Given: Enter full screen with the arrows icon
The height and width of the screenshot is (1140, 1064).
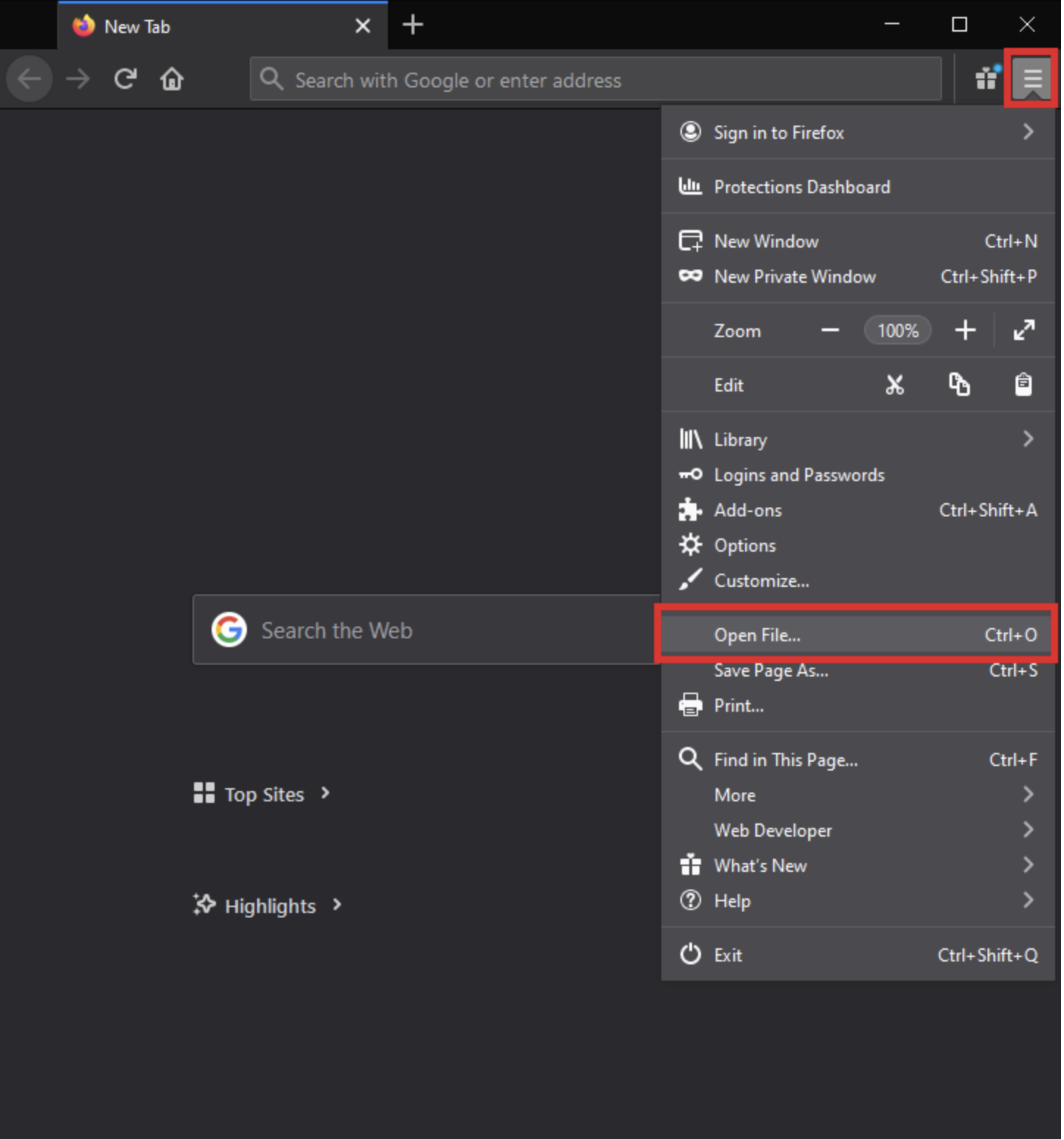Looking at the screenshot, I should pyautogui.click(x=1024, y=331).
